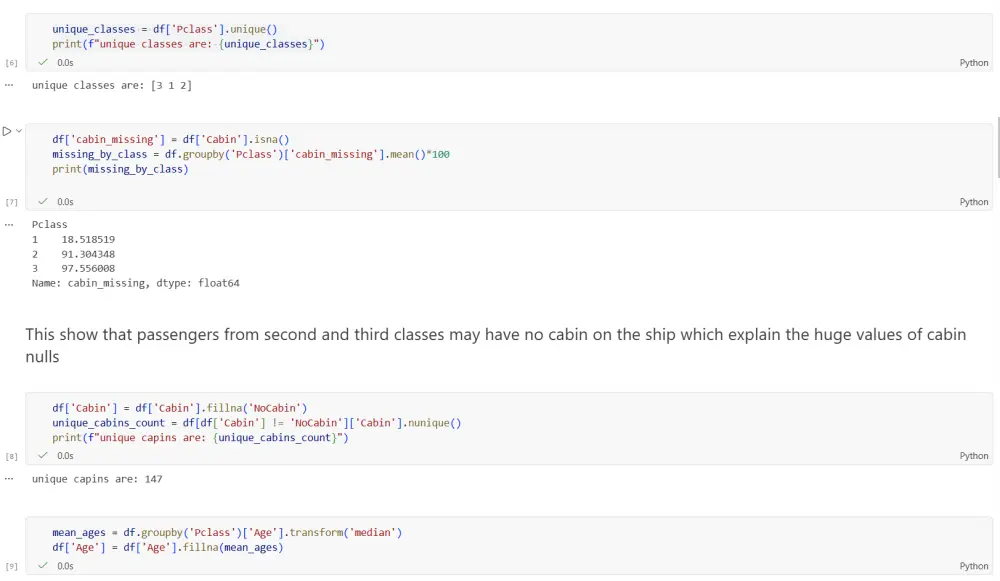Click execution count [9] label
1000x581 pixels.
(x=11, y=566)
